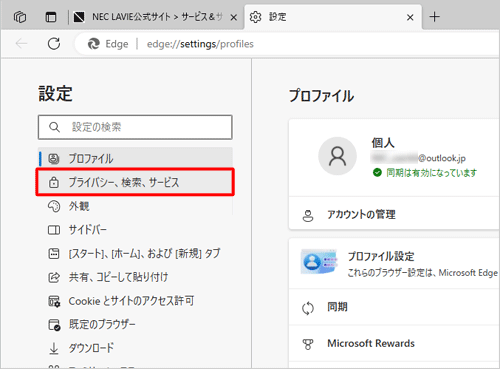Click the default browser icon beside 既定のブラウザー
Screen dimensions: 500x369
(x=54, y=325)
